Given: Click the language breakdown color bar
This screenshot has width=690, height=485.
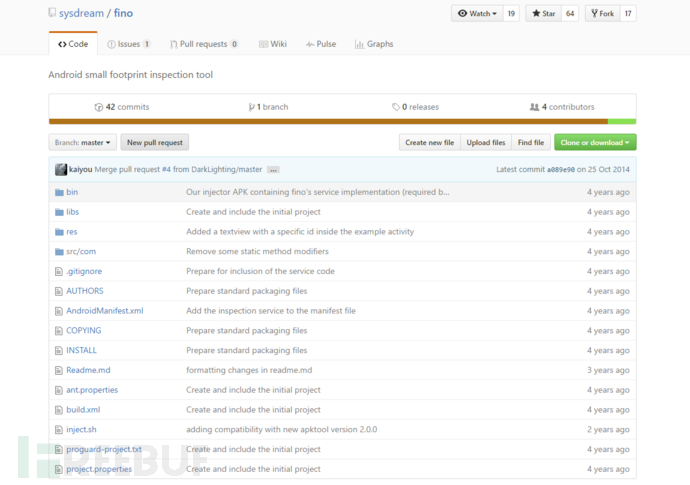Looking at the screenshot, I should click(342, 121).
